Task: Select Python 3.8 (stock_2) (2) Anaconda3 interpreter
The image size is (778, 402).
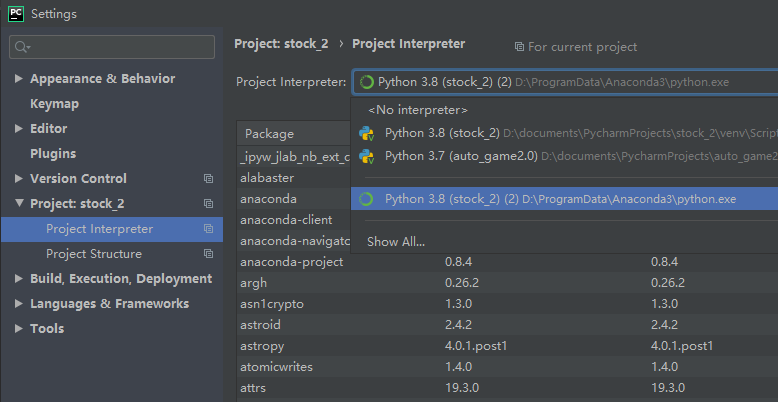Action: click(x=564, y=199)
